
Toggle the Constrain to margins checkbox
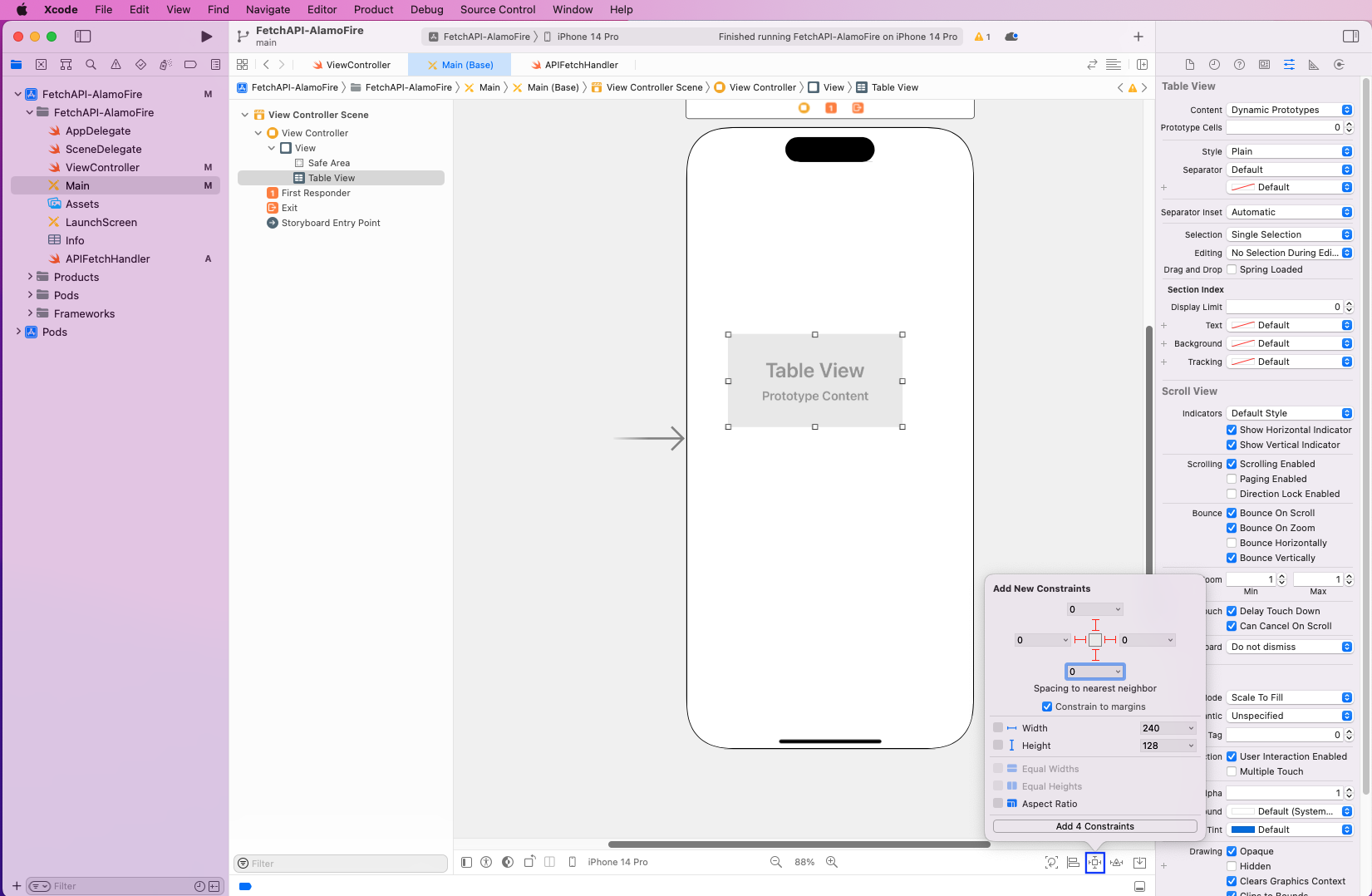click(x=1047, y=706)
